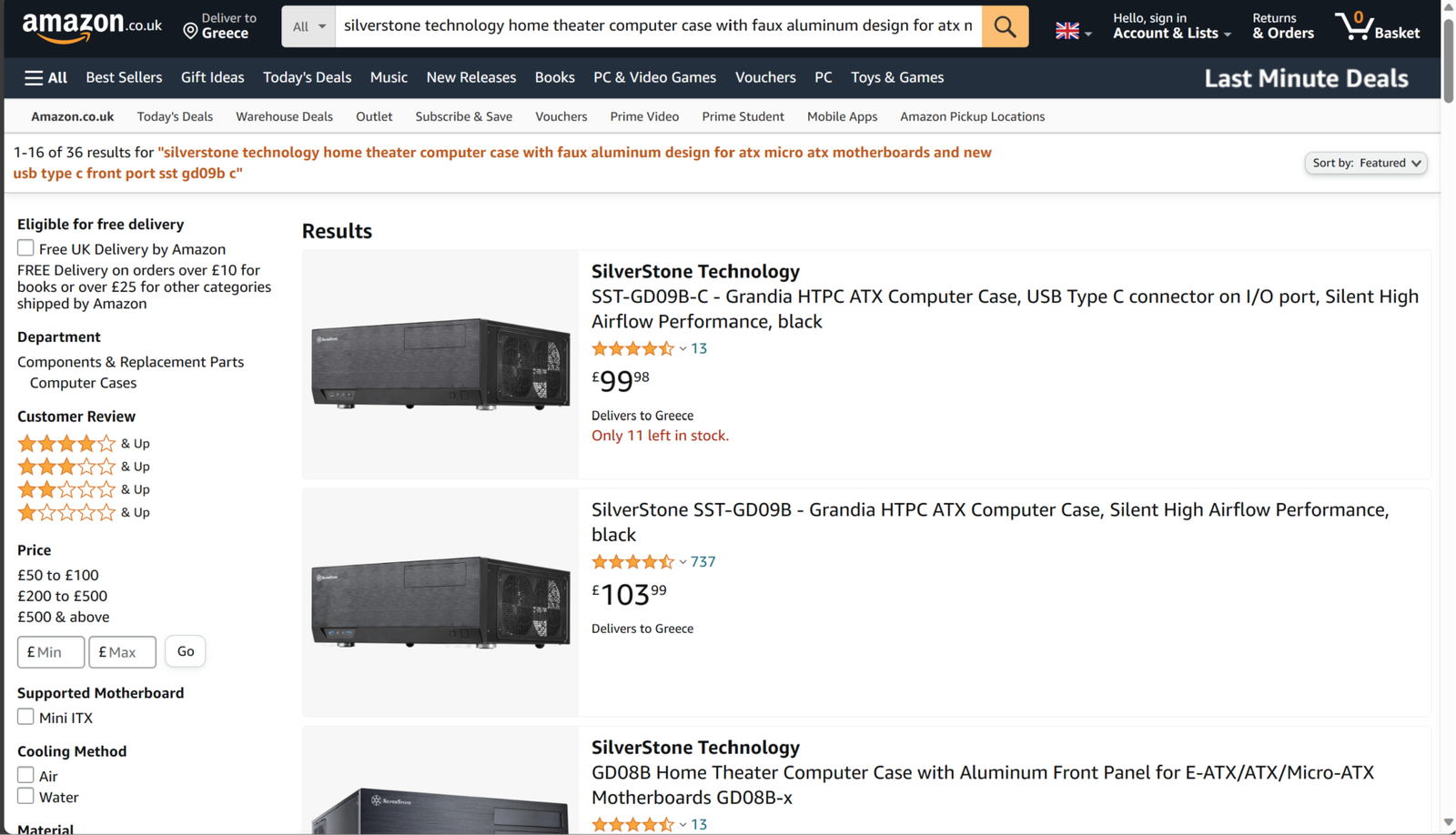
Task: Click the orange search magnifier button
Action: [1005, 26]
